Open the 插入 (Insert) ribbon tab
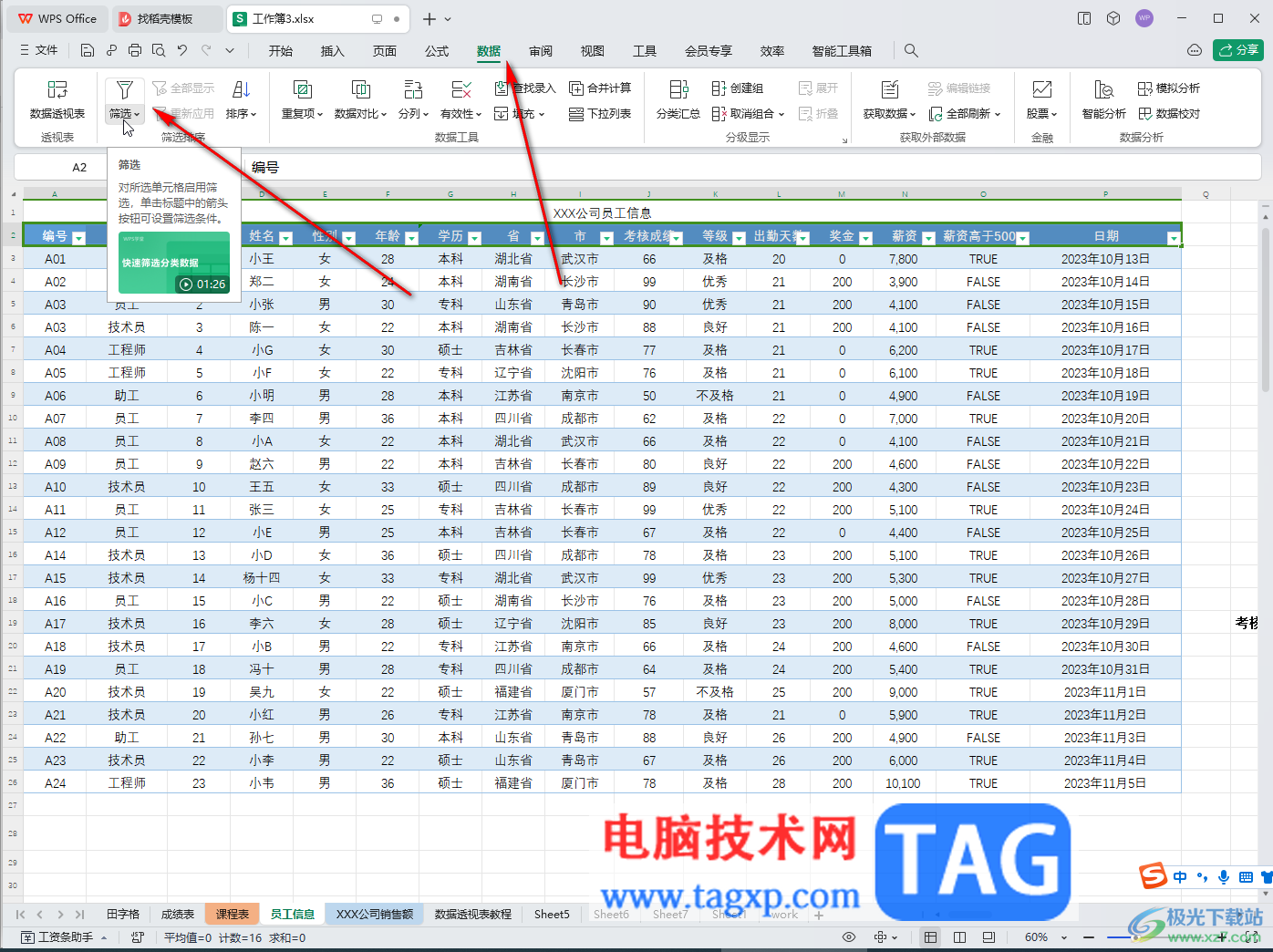This screenshot has height=952, width=1273. coord(333,51)
